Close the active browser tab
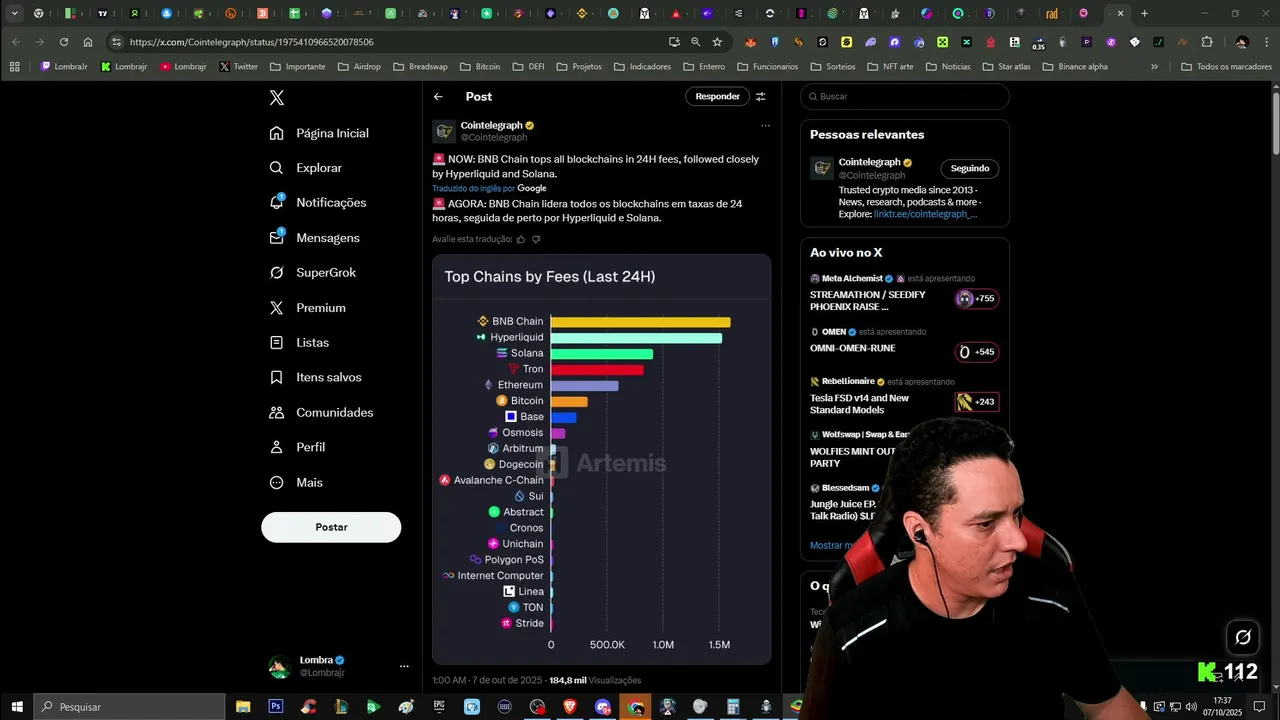 [x=1120, y=14]
